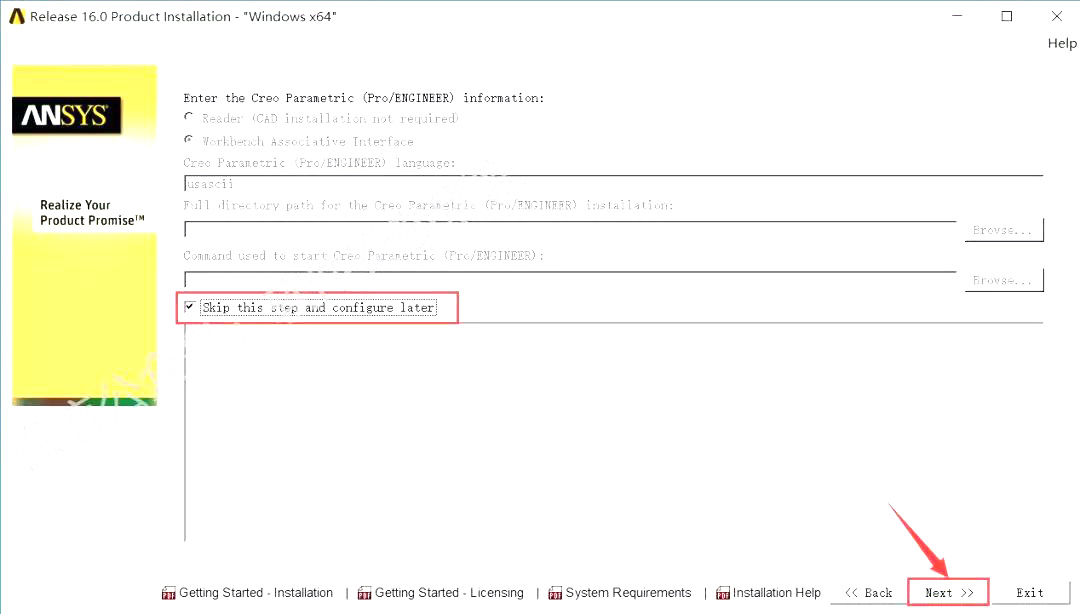Open the Installation Help link
Screen dimensions: 1080x614
click(x=778, y=592)
